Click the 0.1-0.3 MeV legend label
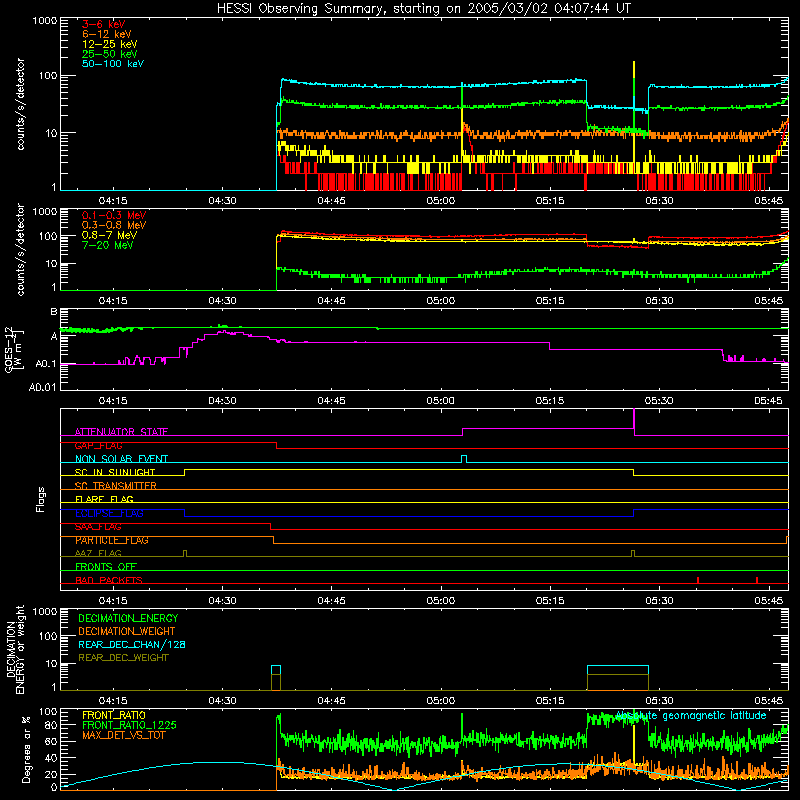The width and height of the screenshot is (800, 800). [x=113, y=215]
